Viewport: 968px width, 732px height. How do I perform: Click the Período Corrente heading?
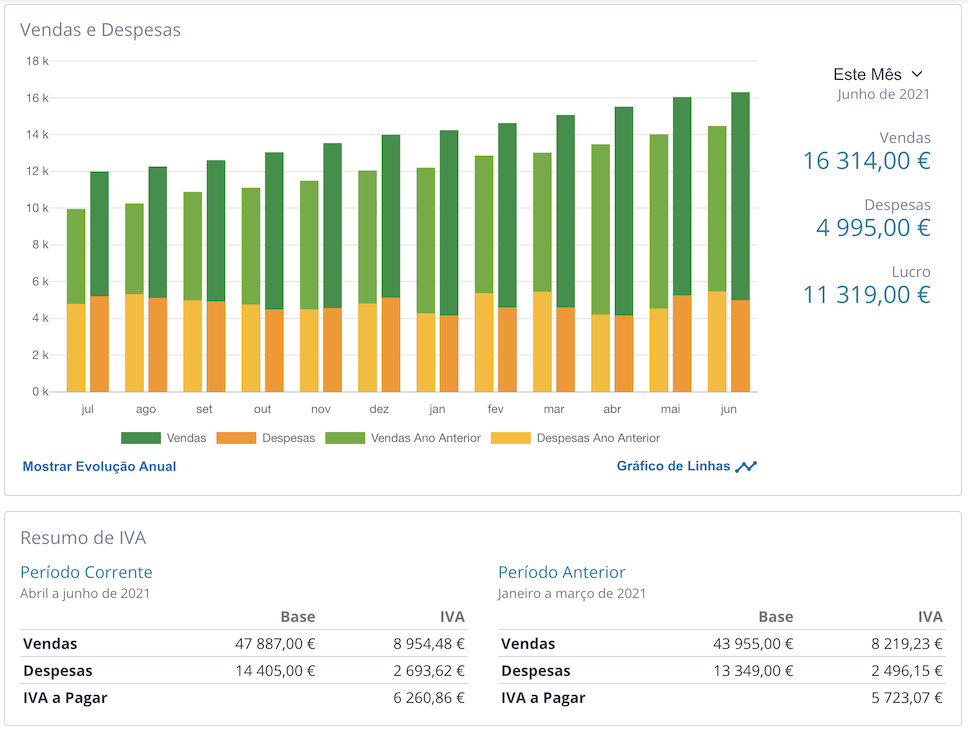pos(86,572)
